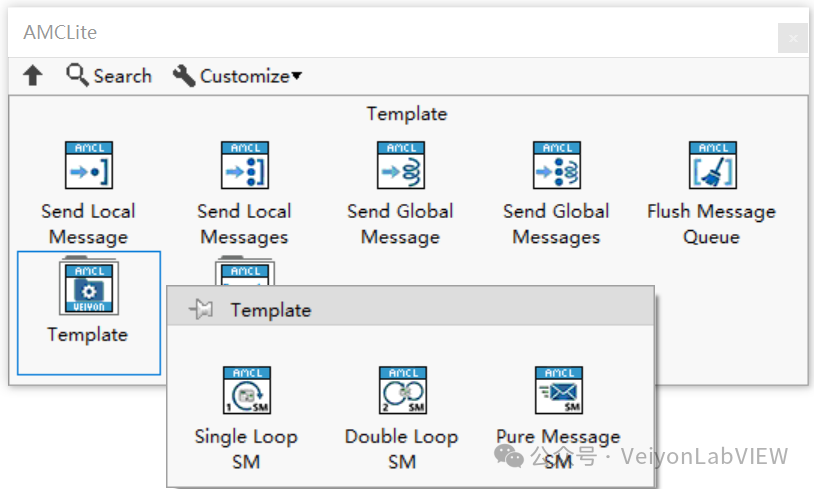This screenshot has height=489, width=814.
Task: Click the 'Send Local Message' label
Action: [88, 224]
